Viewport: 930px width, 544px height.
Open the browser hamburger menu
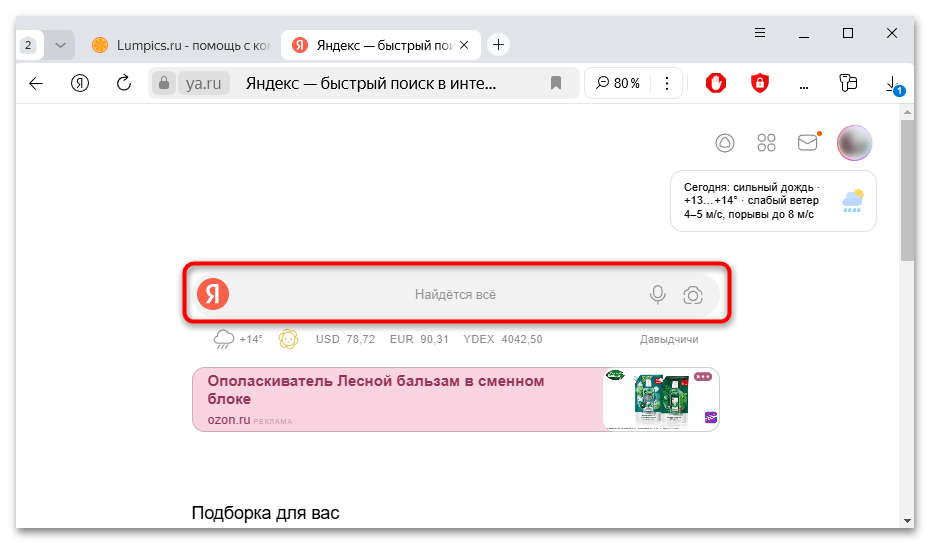pos(760,33)
